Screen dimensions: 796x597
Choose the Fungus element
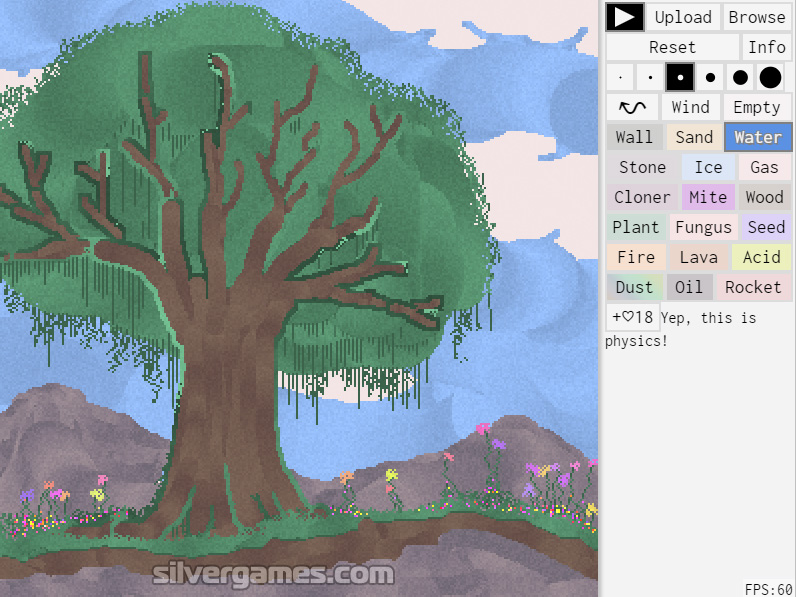(x=703, y=227)
